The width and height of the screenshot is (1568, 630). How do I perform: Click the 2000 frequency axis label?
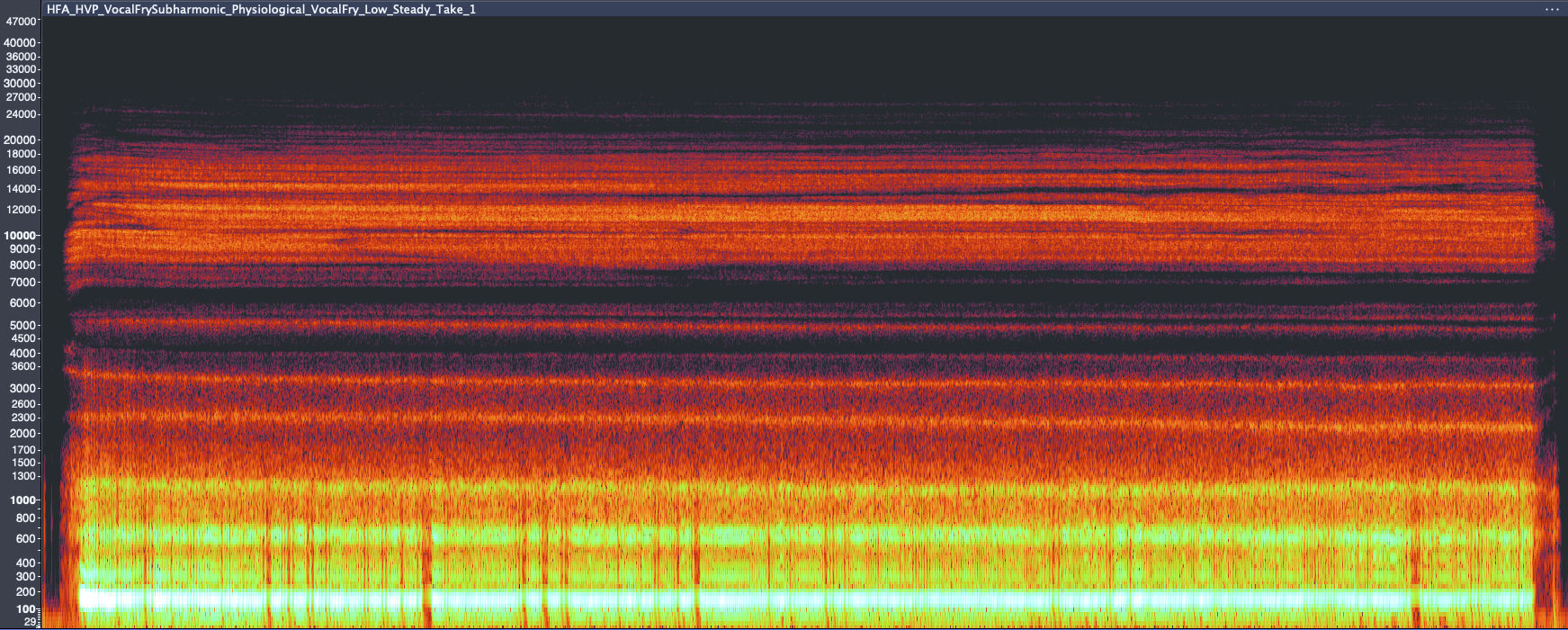(x=23, y=434)
